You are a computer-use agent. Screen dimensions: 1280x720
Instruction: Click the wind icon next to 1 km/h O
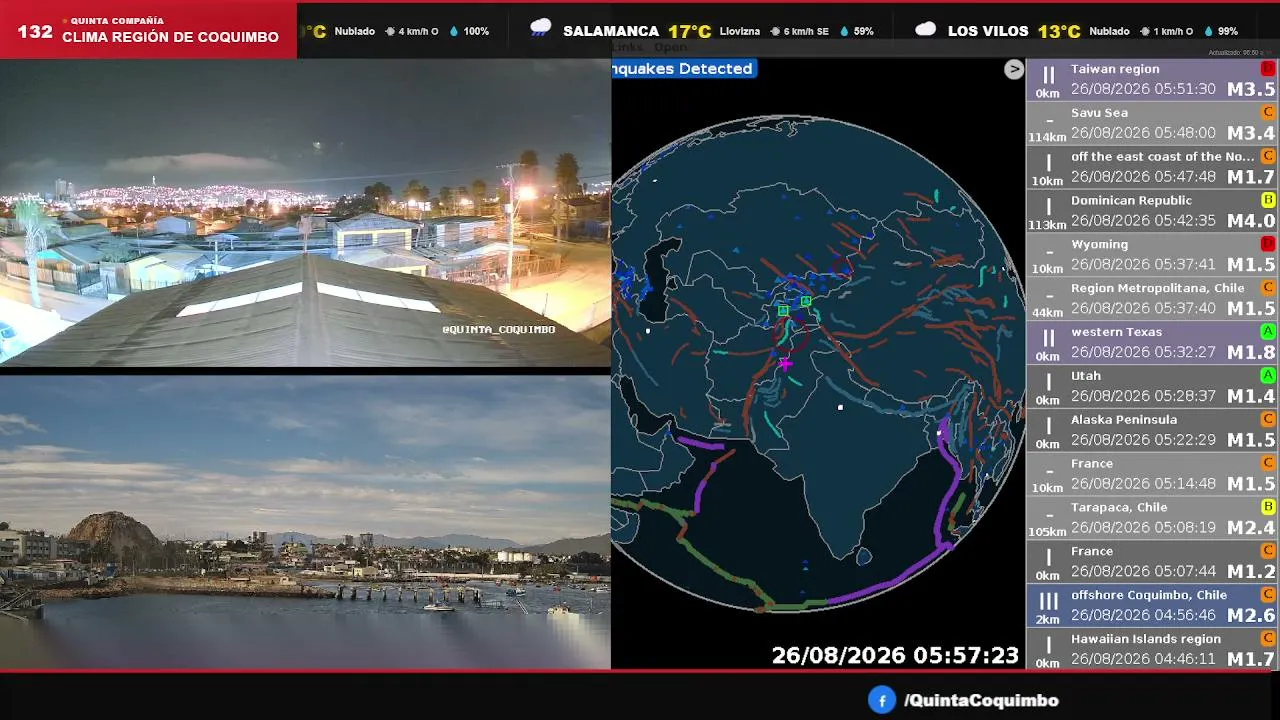pos(1144,31)
